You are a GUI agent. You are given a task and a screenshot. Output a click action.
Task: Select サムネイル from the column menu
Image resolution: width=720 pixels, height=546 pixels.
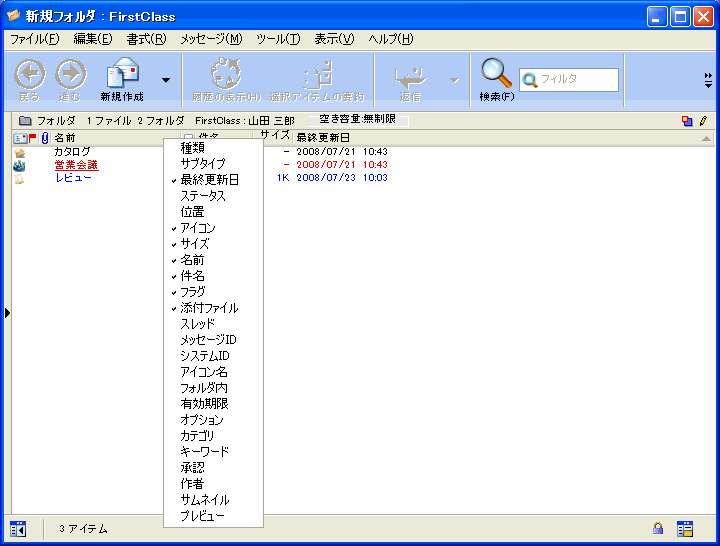pos(204,500)
